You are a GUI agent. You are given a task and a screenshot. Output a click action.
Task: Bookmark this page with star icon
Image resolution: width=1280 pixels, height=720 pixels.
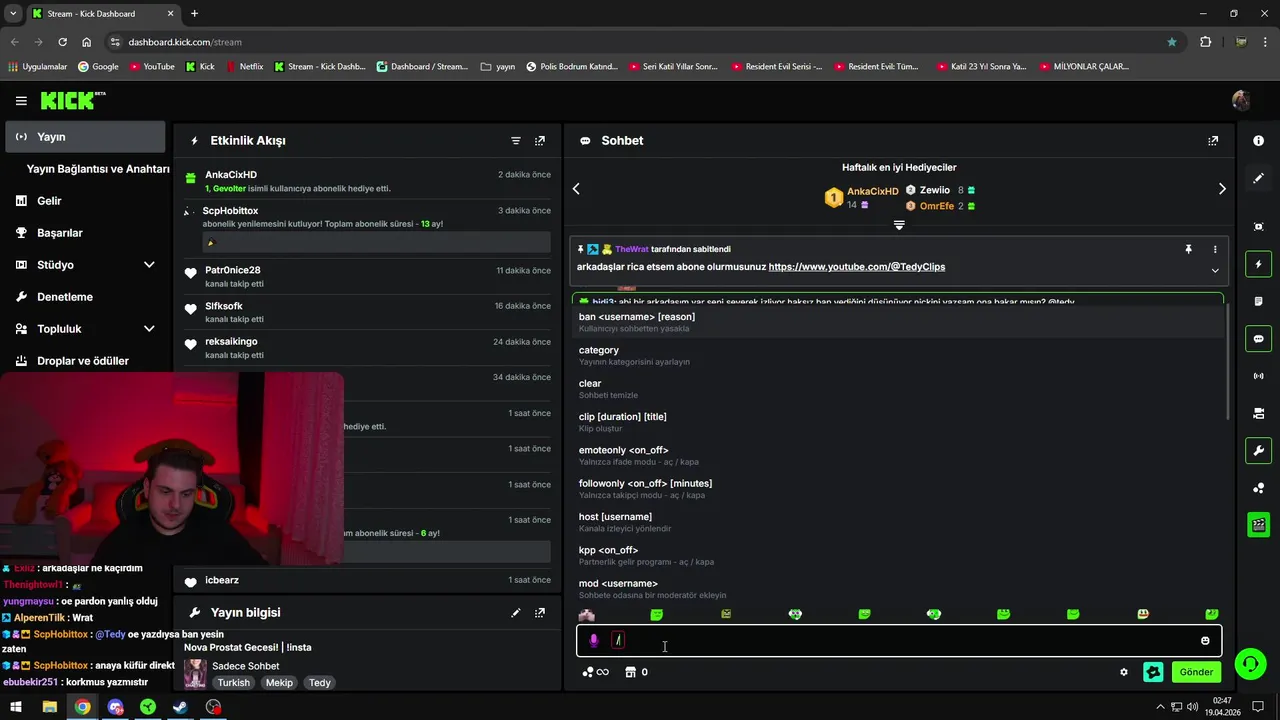(x=1172, y=42)
